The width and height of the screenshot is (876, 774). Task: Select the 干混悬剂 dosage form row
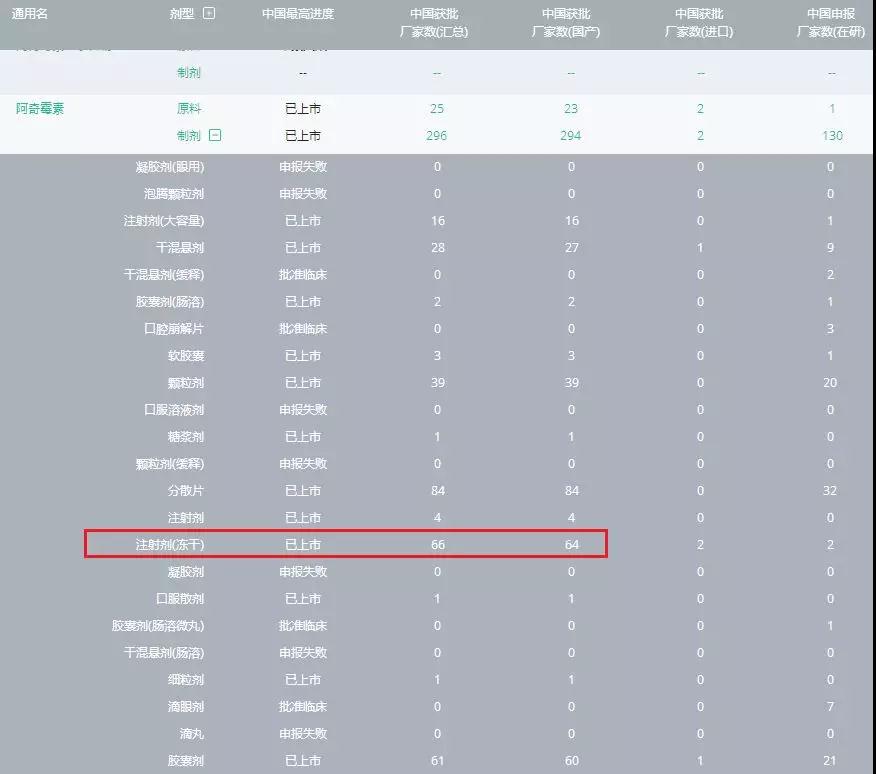click(180, 247)
